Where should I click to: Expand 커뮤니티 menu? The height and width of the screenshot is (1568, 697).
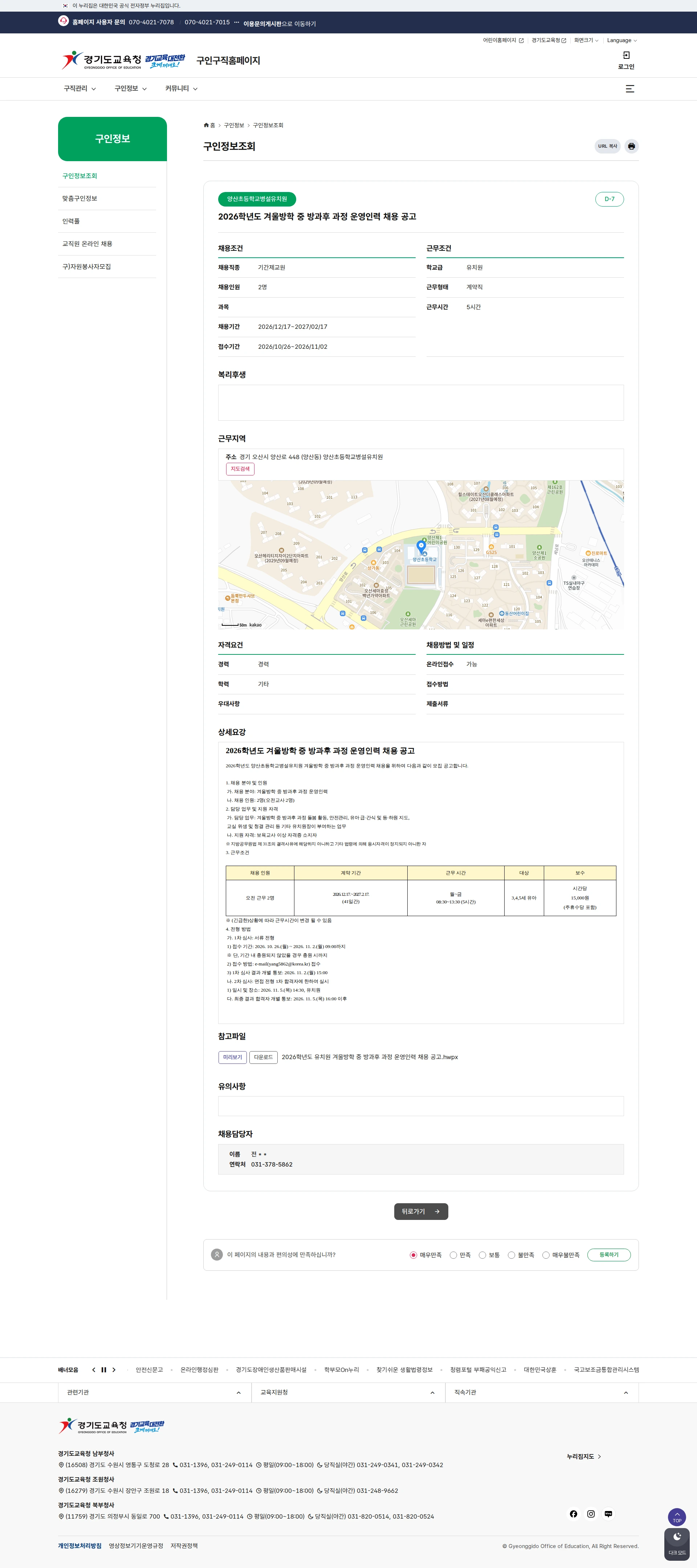click(182, 89)
